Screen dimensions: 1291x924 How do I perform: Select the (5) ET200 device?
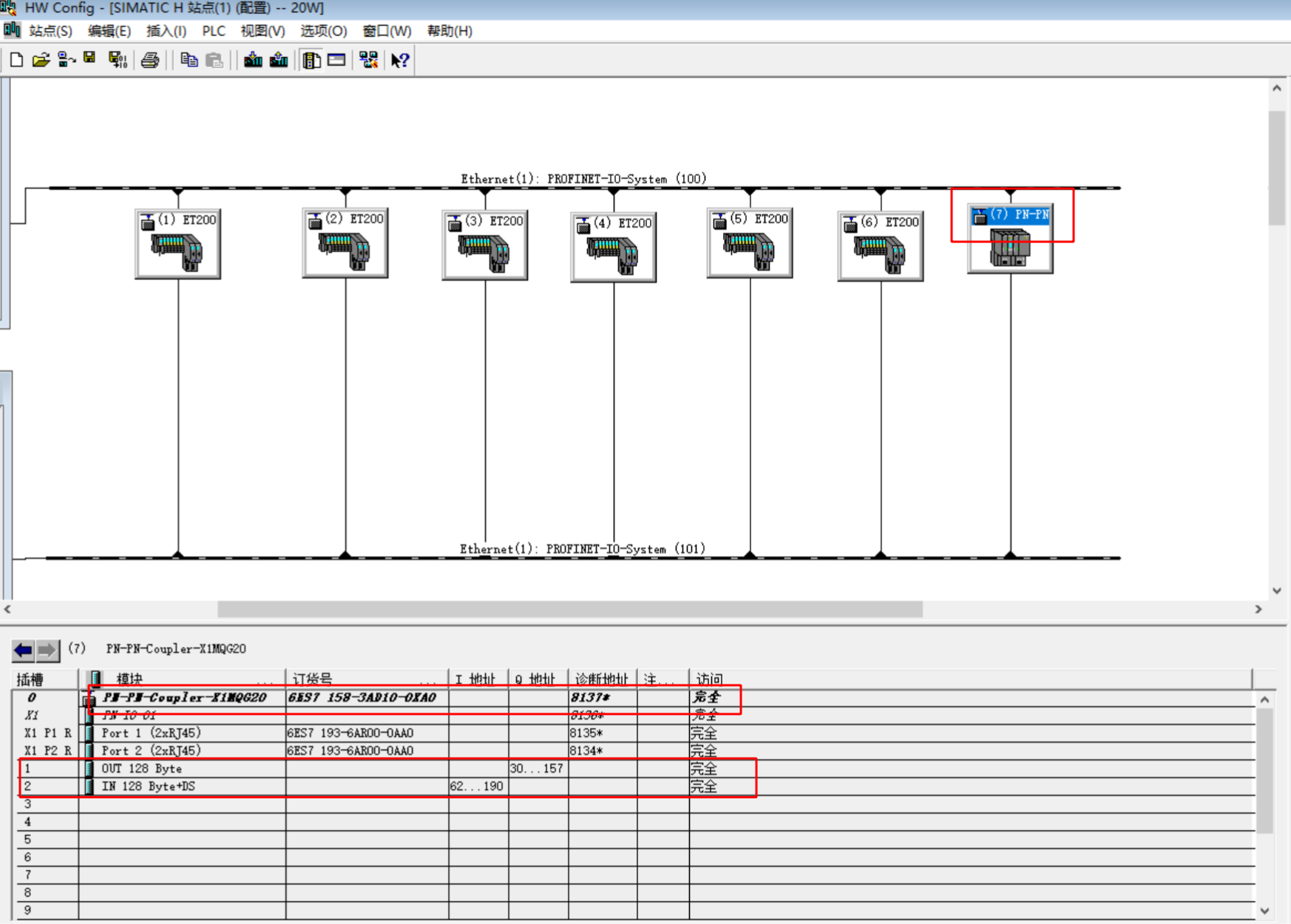point(750,242)
